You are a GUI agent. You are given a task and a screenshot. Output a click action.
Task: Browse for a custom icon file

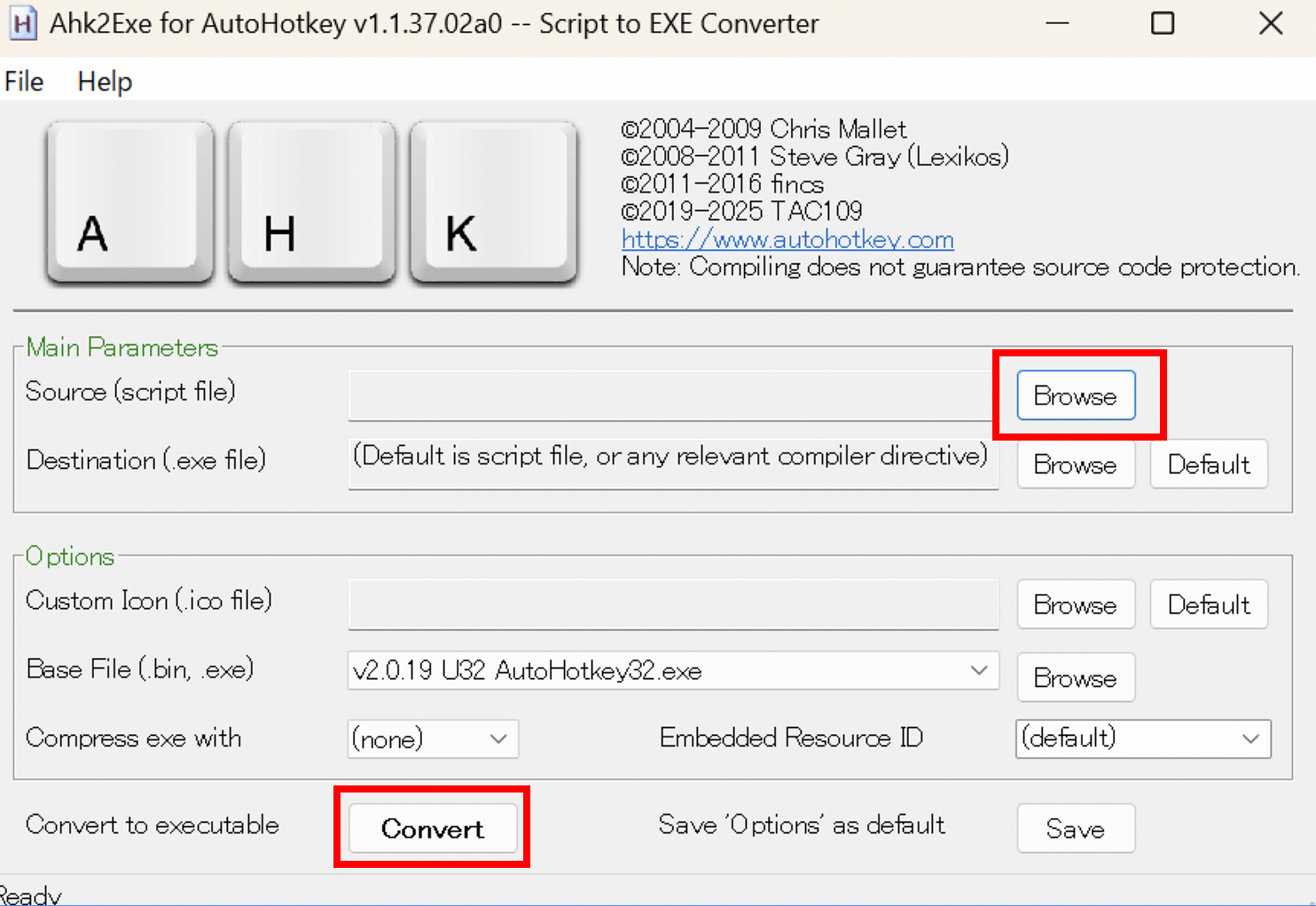[x=1076, y=605]
